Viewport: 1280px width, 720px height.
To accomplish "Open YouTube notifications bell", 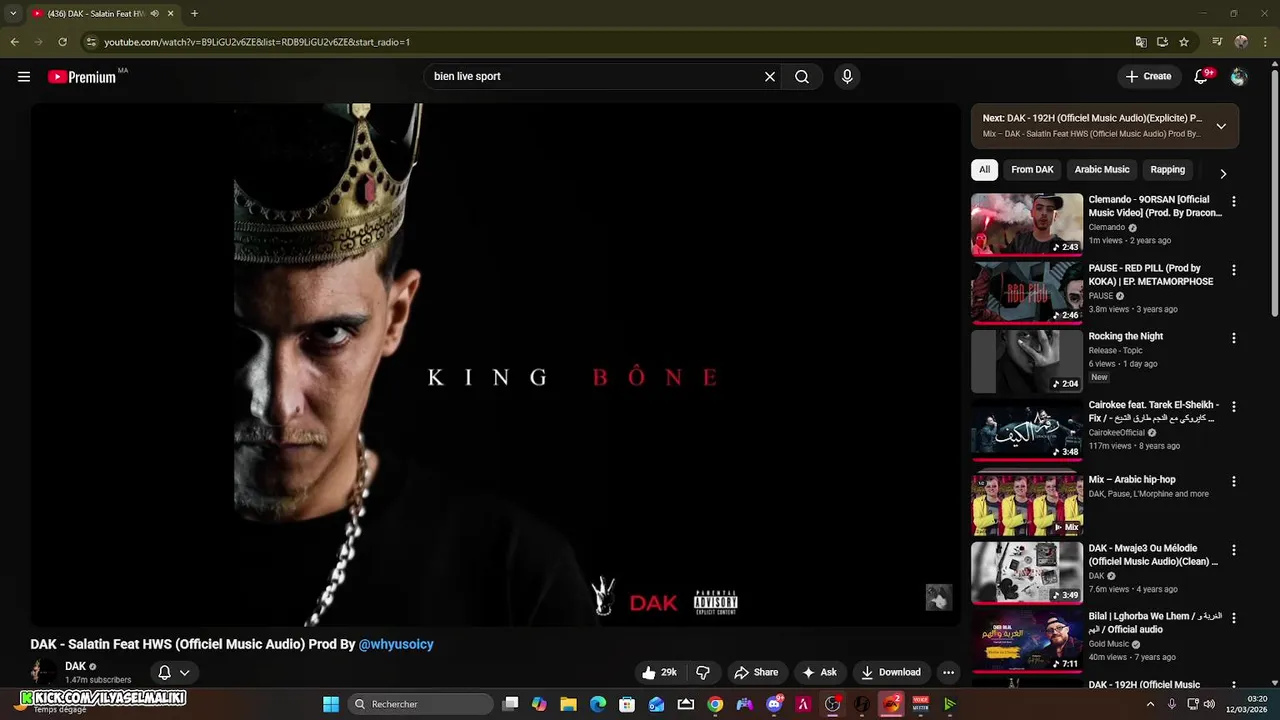I will click(1202, 76).
